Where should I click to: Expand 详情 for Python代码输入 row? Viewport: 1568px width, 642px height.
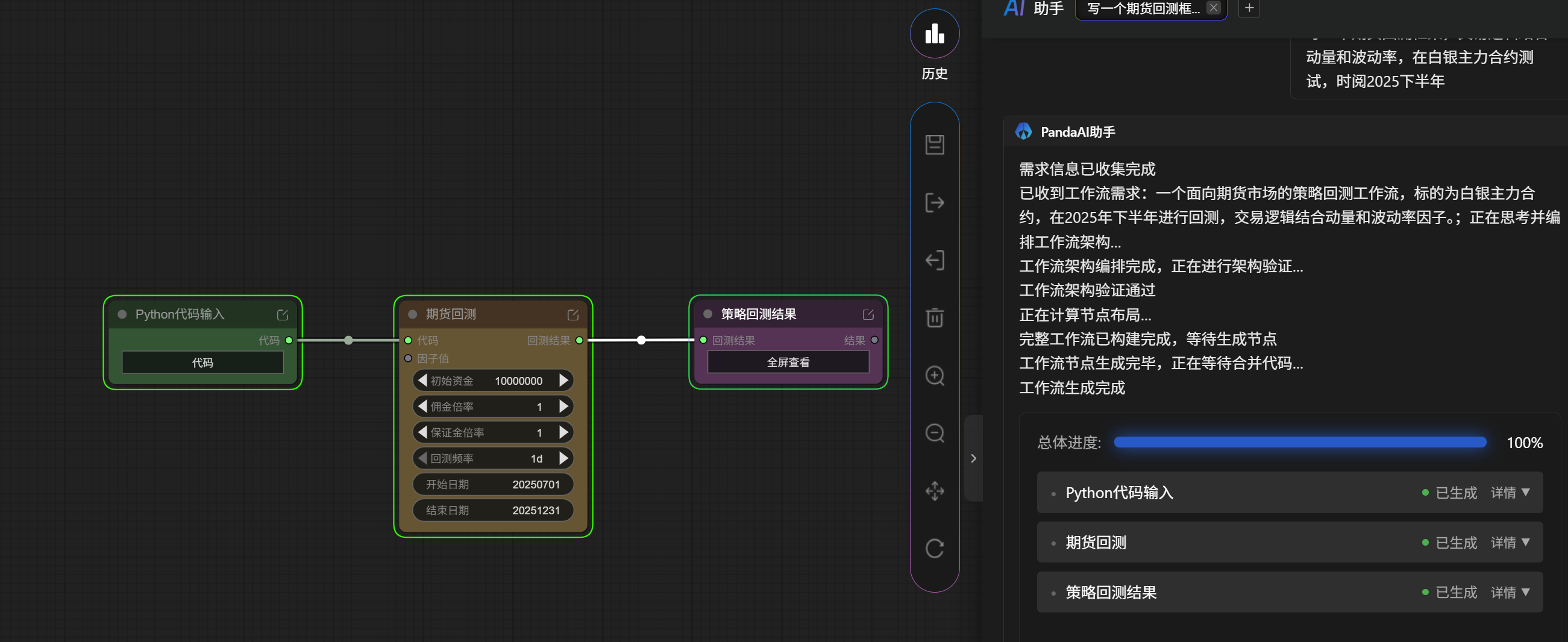click(1510, 492)
